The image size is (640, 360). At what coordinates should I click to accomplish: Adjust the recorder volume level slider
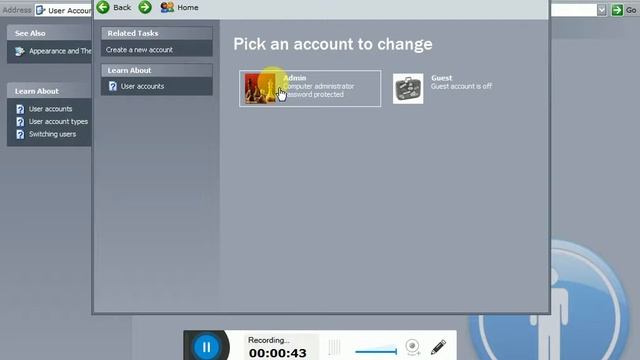pos(376,351)
